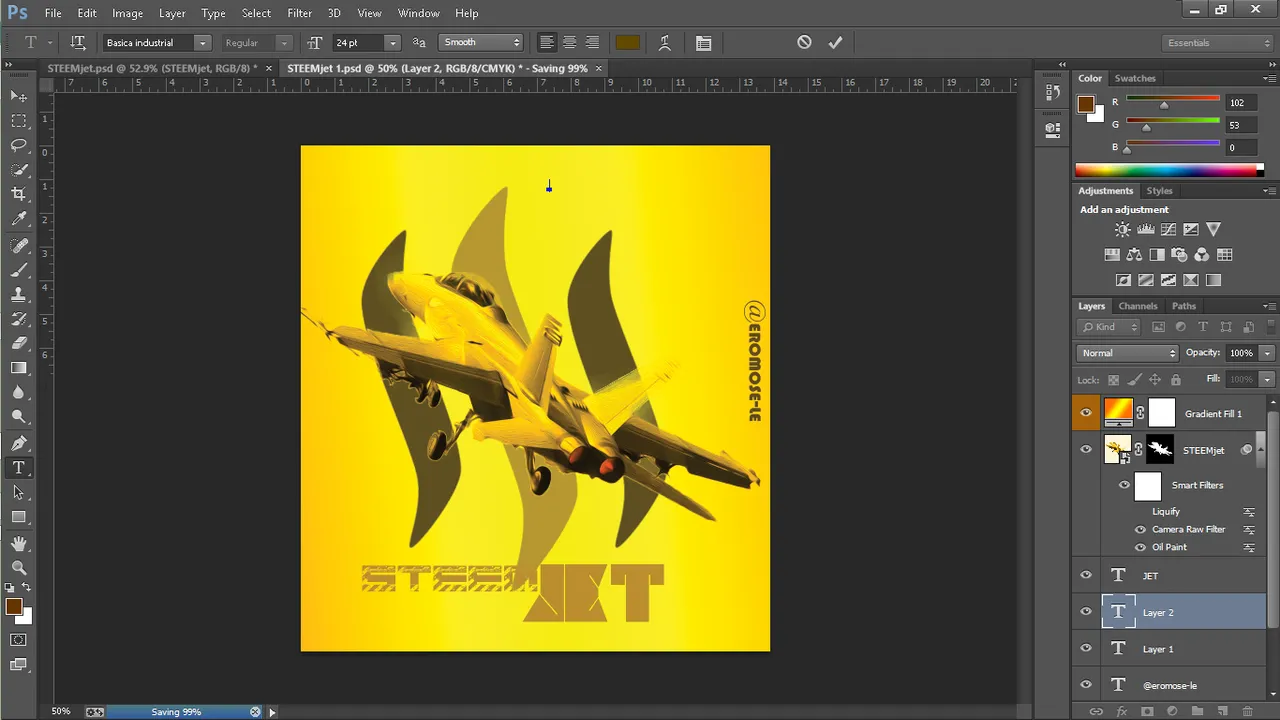Screen dimensions: 1280x720
Task: Select the Eyedropper tool
Action: [x=19, y=219]
